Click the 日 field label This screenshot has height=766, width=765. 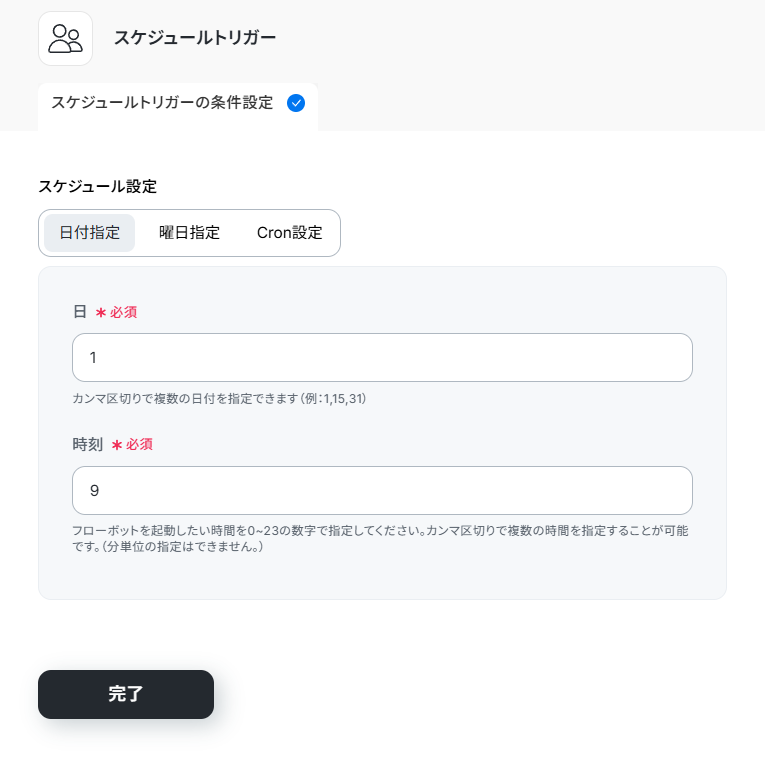coord(80,312)
